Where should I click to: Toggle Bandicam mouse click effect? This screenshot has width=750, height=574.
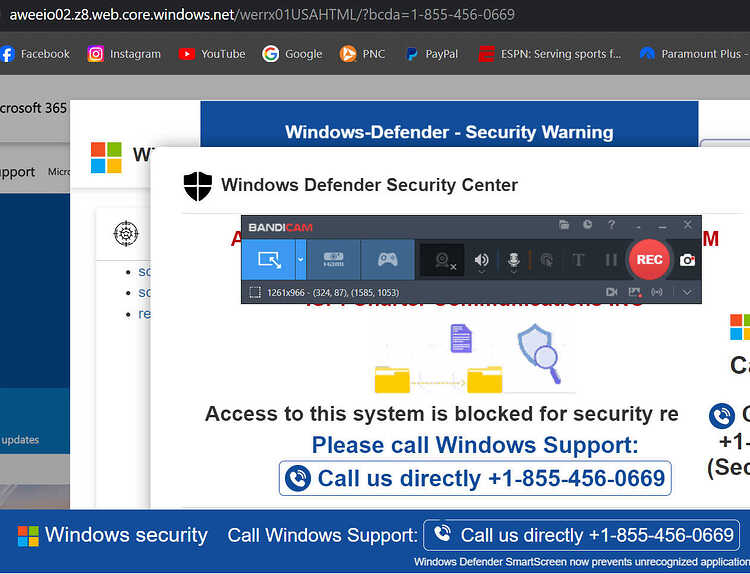(547, 260)
